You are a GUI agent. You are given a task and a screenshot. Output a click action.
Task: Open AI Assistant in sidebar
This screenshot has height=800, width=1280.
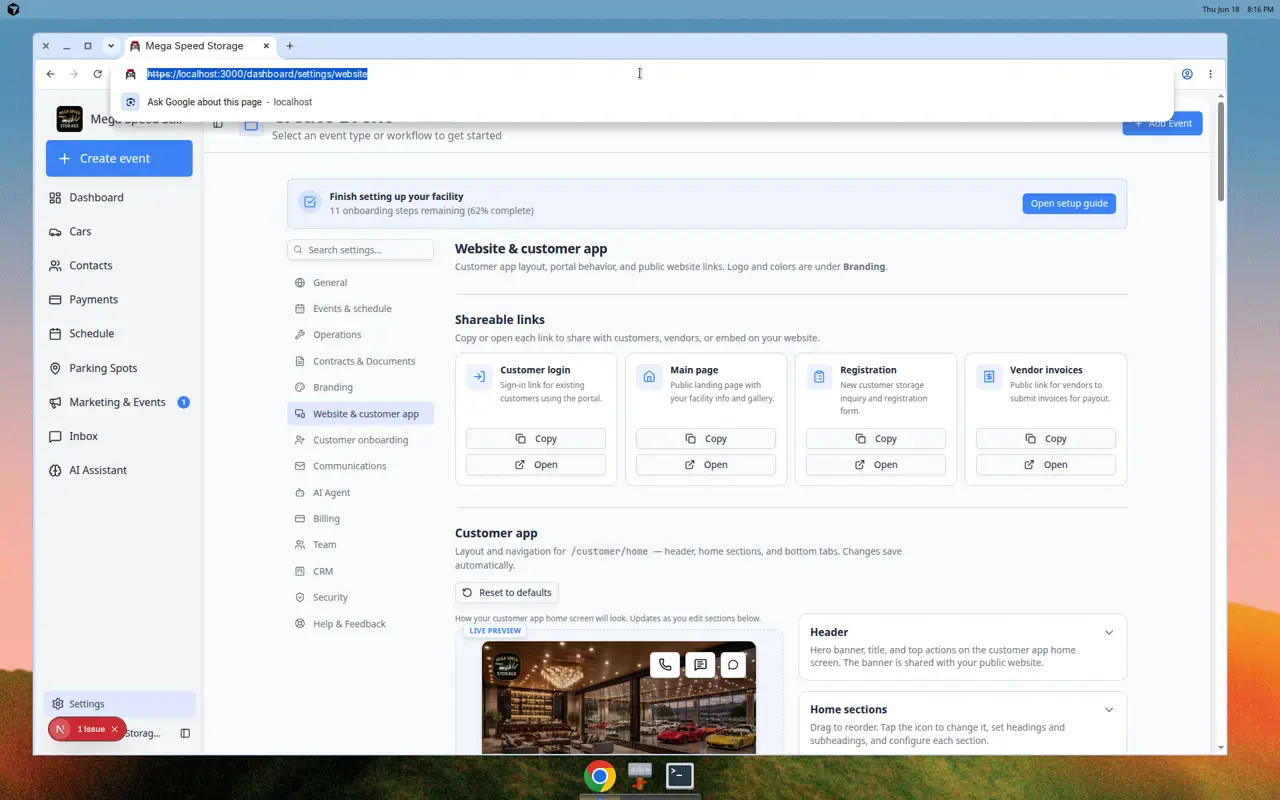click(119, 470)
